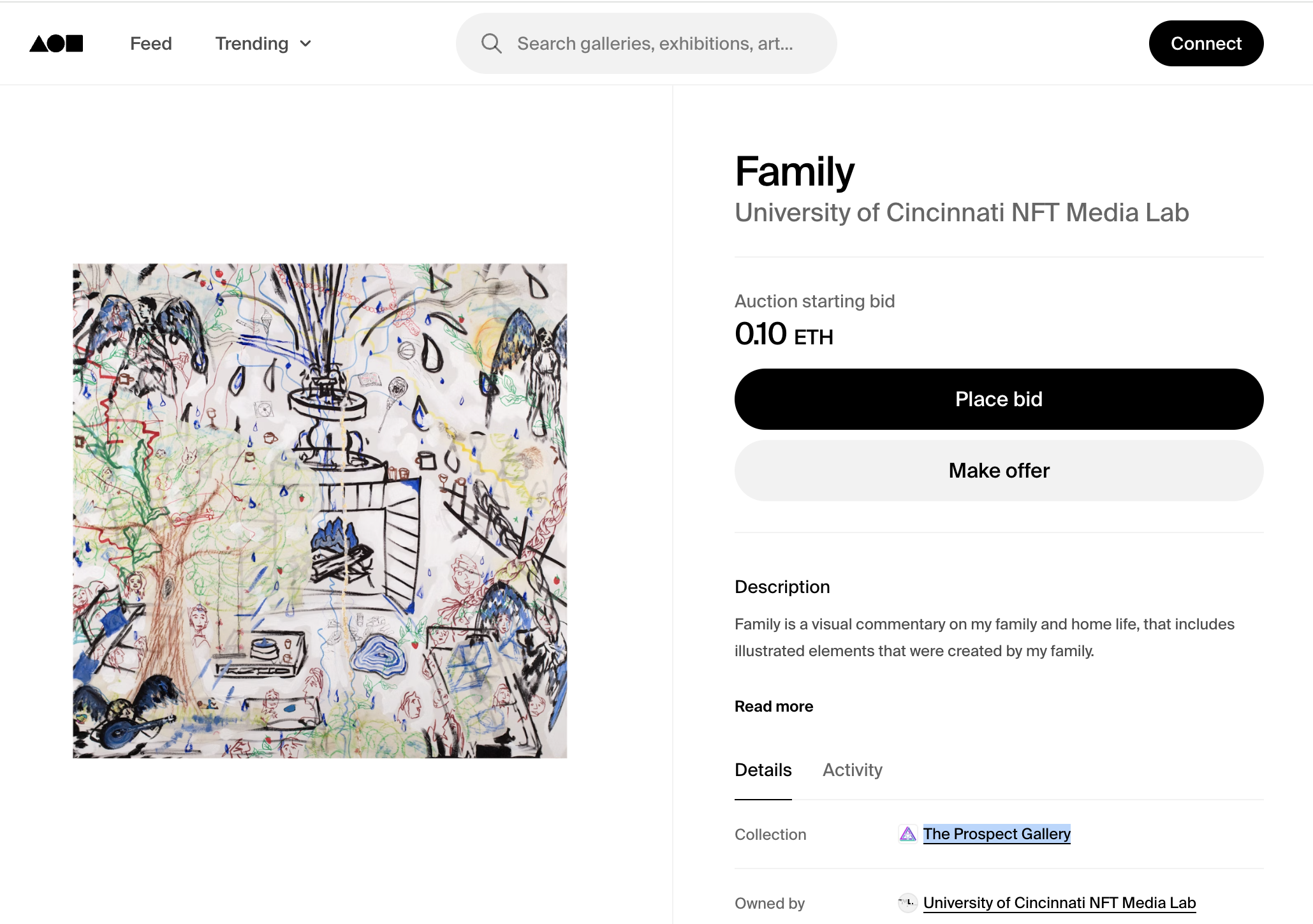Select the Details tab
This screenshot has width=1313, height=924.
[763, 770]
